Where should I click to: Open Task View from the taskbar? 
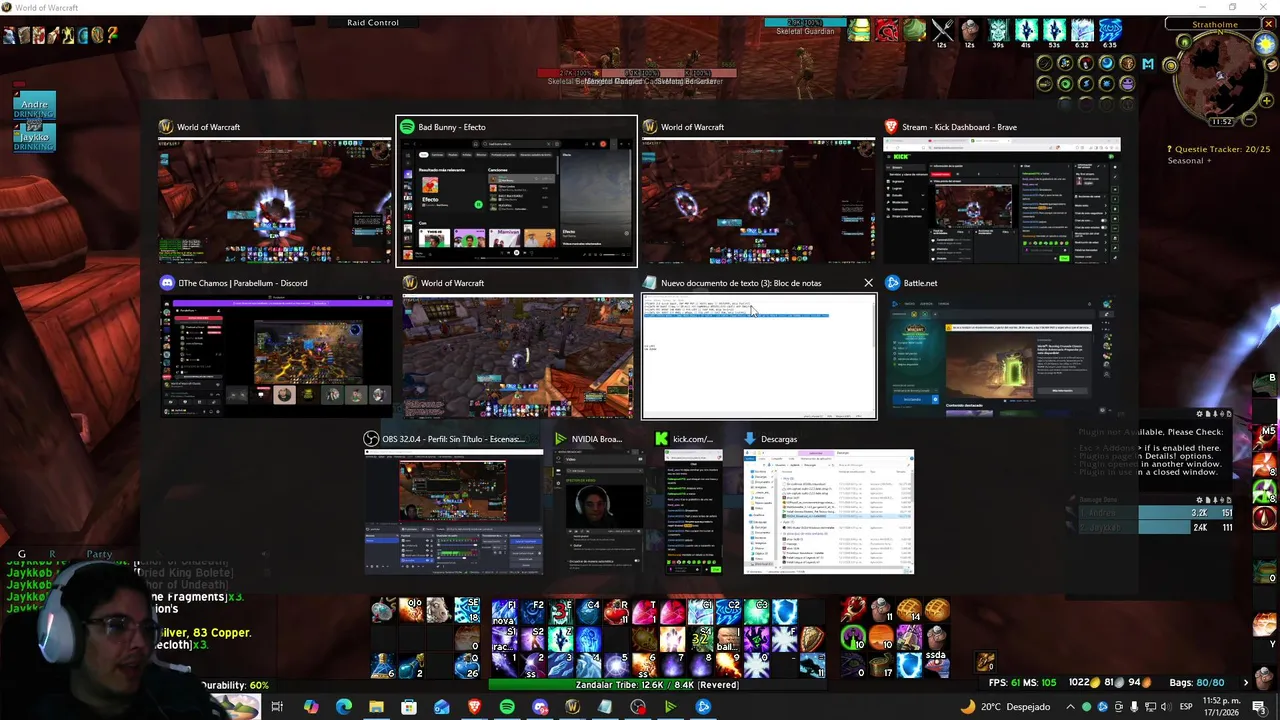(277, 707)
